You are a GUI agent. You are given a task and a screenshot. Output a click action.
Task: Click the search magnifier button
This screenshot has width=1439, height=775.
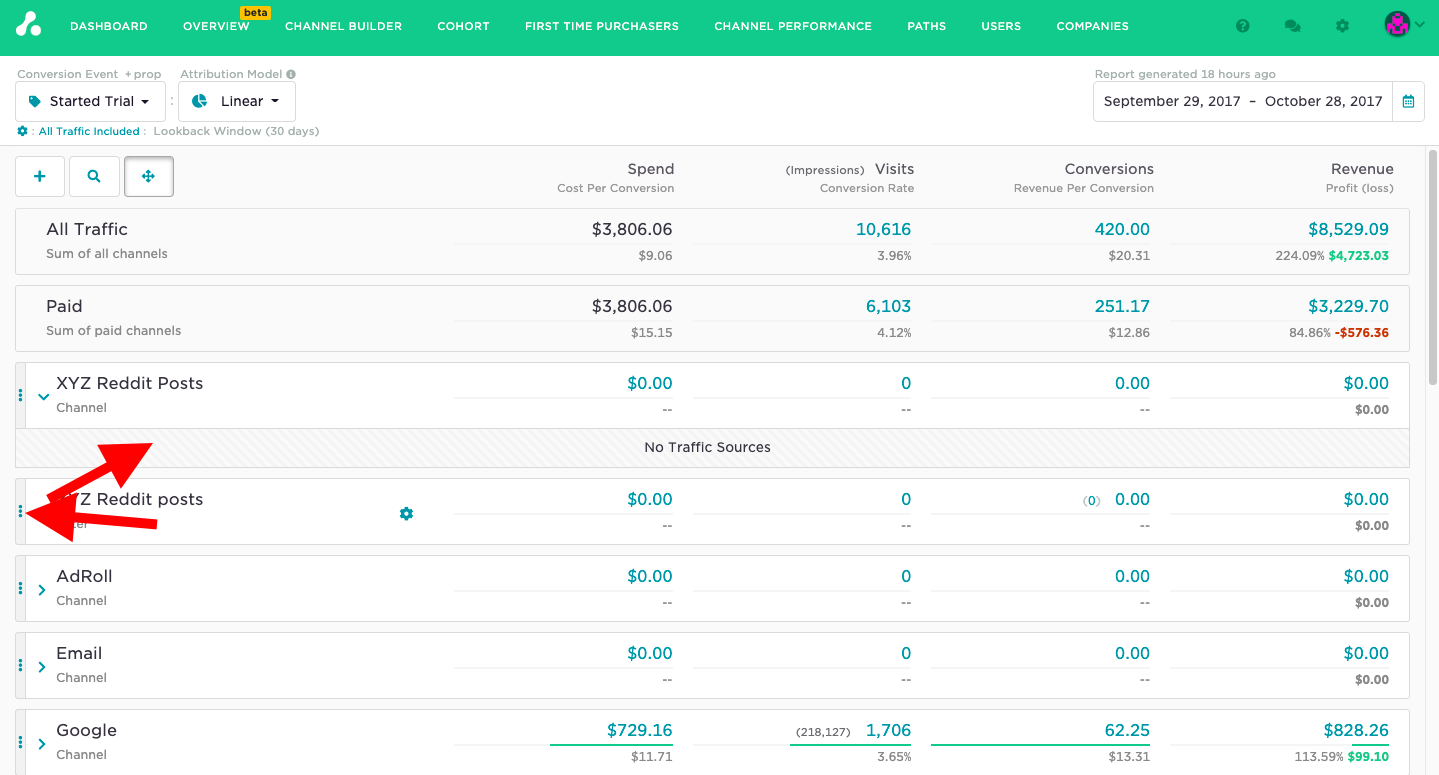coord(94,176)
